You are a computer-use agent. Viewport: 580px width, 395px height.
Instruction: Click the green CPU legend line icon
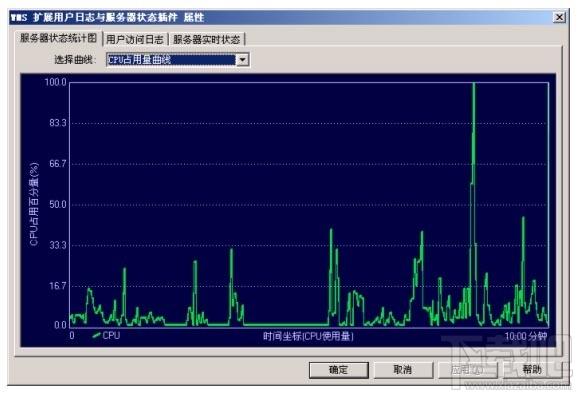pos(96,335)
